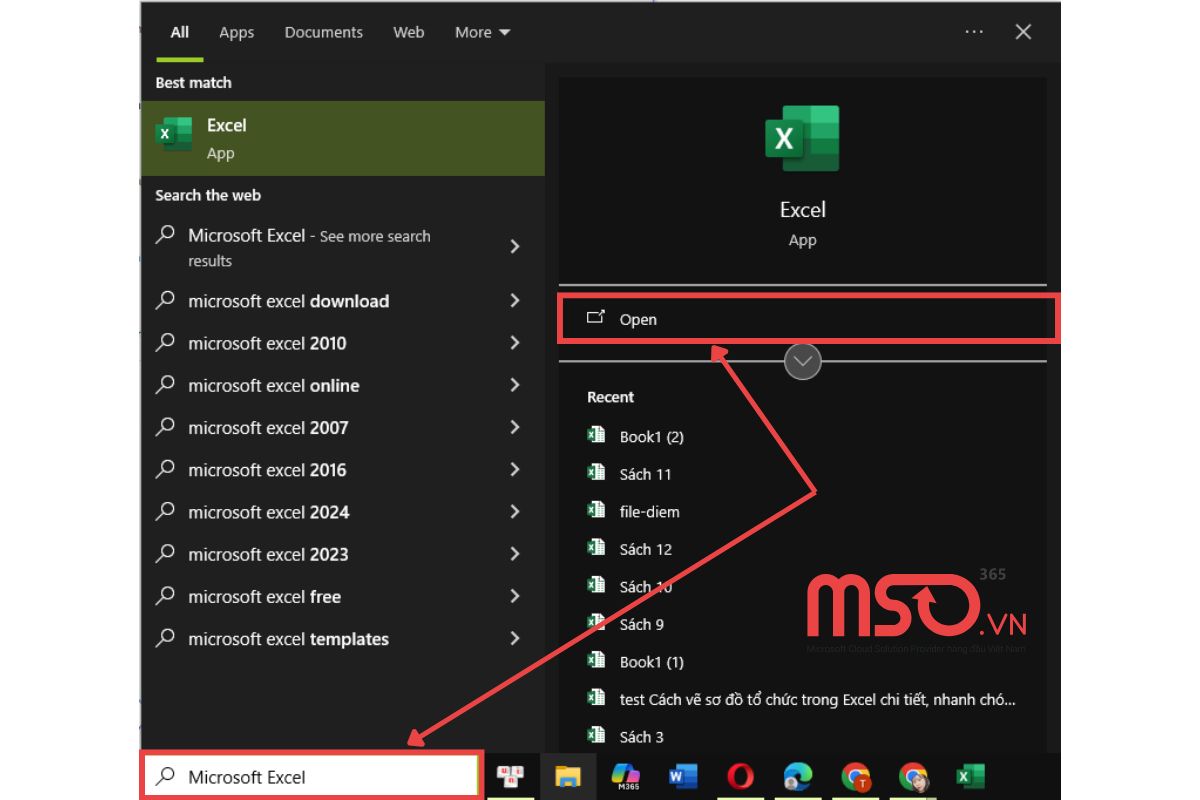Expand arrow for microsoft excel free

click(x=515, y=596)
